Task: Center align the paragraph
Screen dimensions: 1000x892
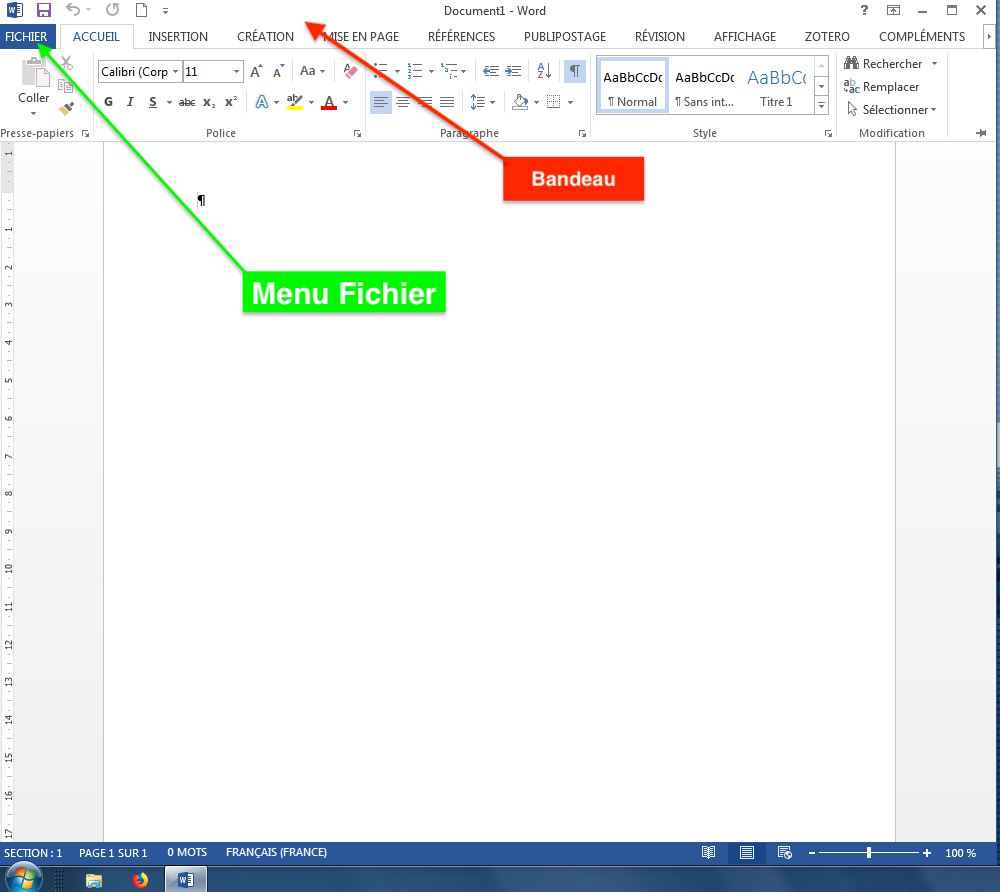Action: [403, 102]
